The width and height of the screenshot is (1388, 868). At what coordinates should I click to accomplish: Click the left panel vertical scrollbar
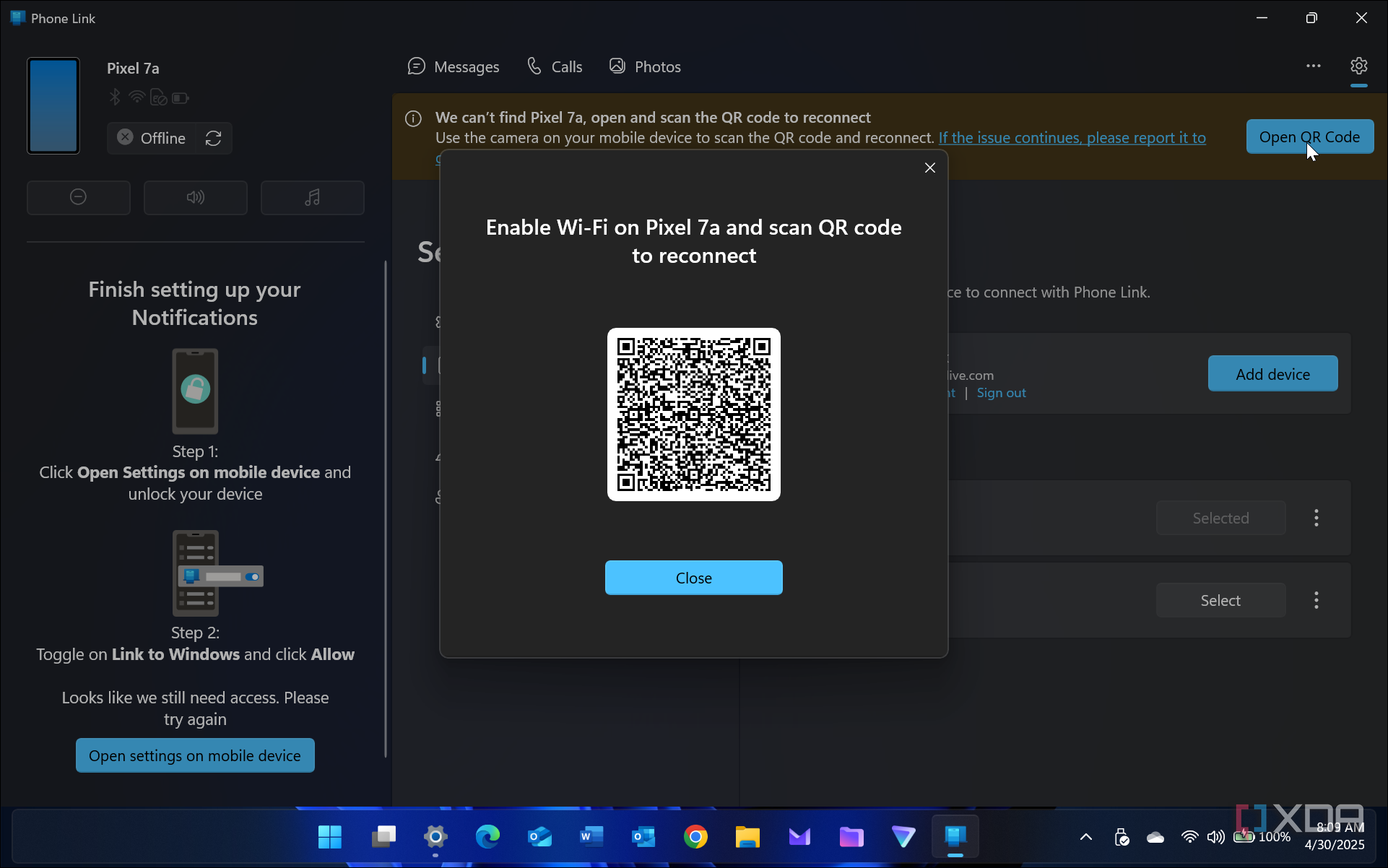386,509
